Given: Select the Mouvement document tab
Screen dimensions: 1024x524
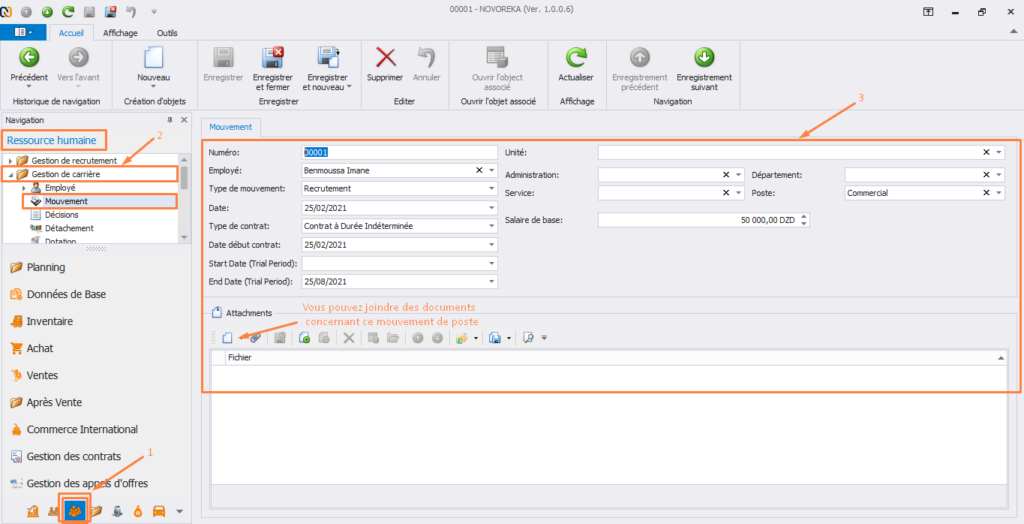Looking at the screenshot, I should tap(231, 127).
